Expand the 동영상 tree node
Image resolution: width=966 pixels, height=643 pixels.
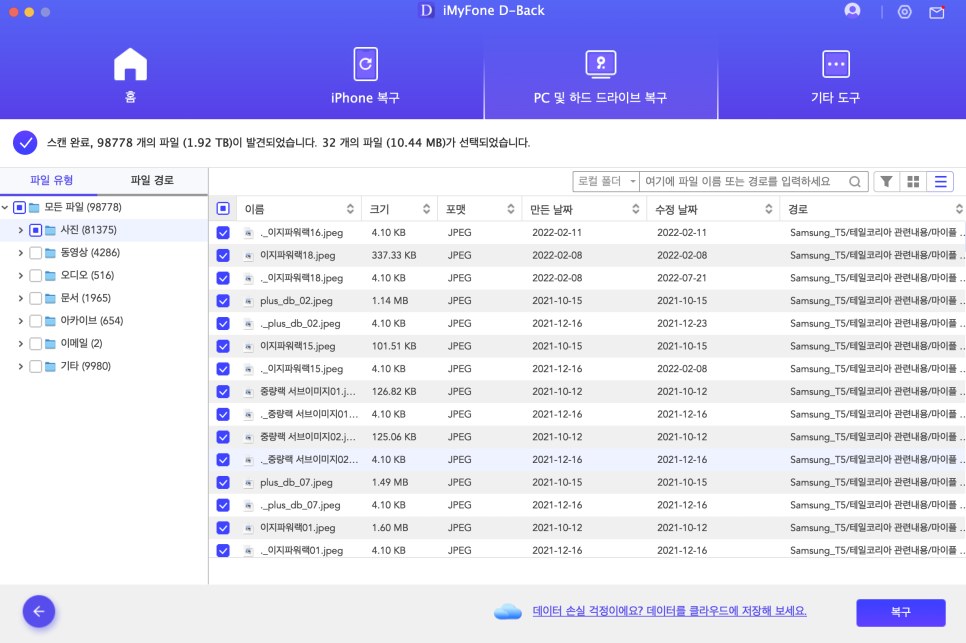[20, 253]
